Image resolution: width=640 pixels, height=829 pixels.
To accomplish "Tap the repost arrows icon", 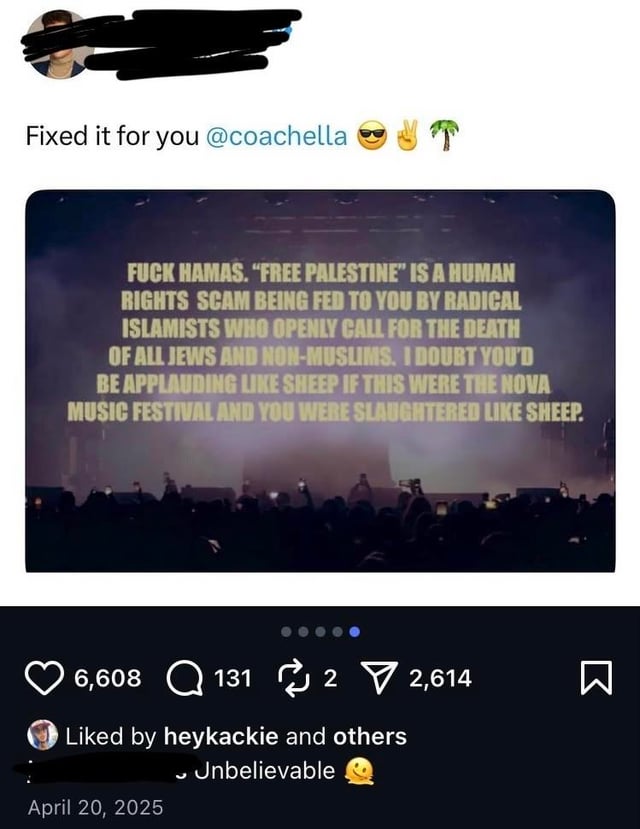I will (x=289, y=679).
